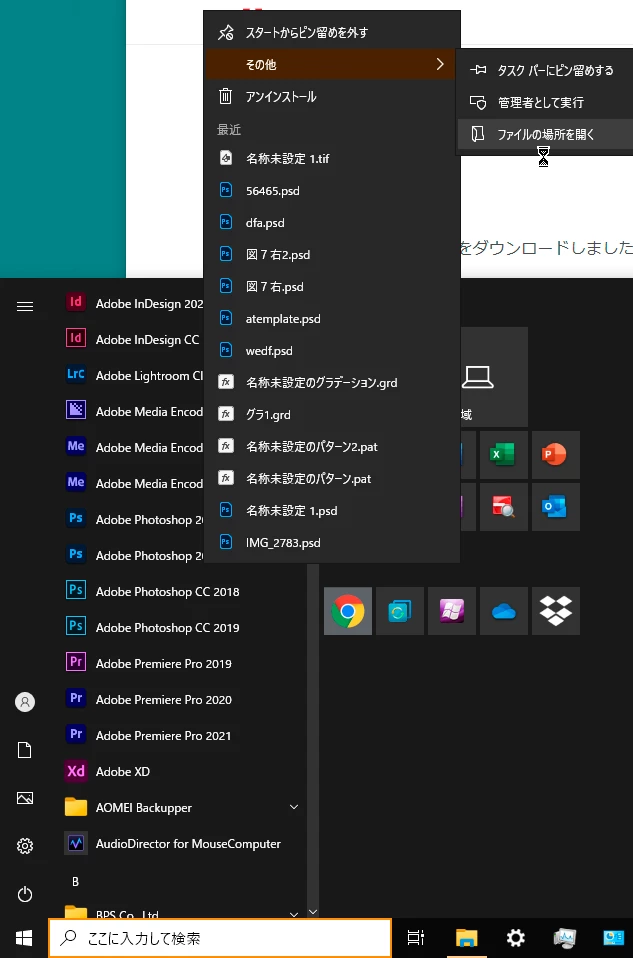The width and height of the screenshot is (633, 958).
Task: Launch Adobe InDesign 202 entry
Action: pos(132,304)
